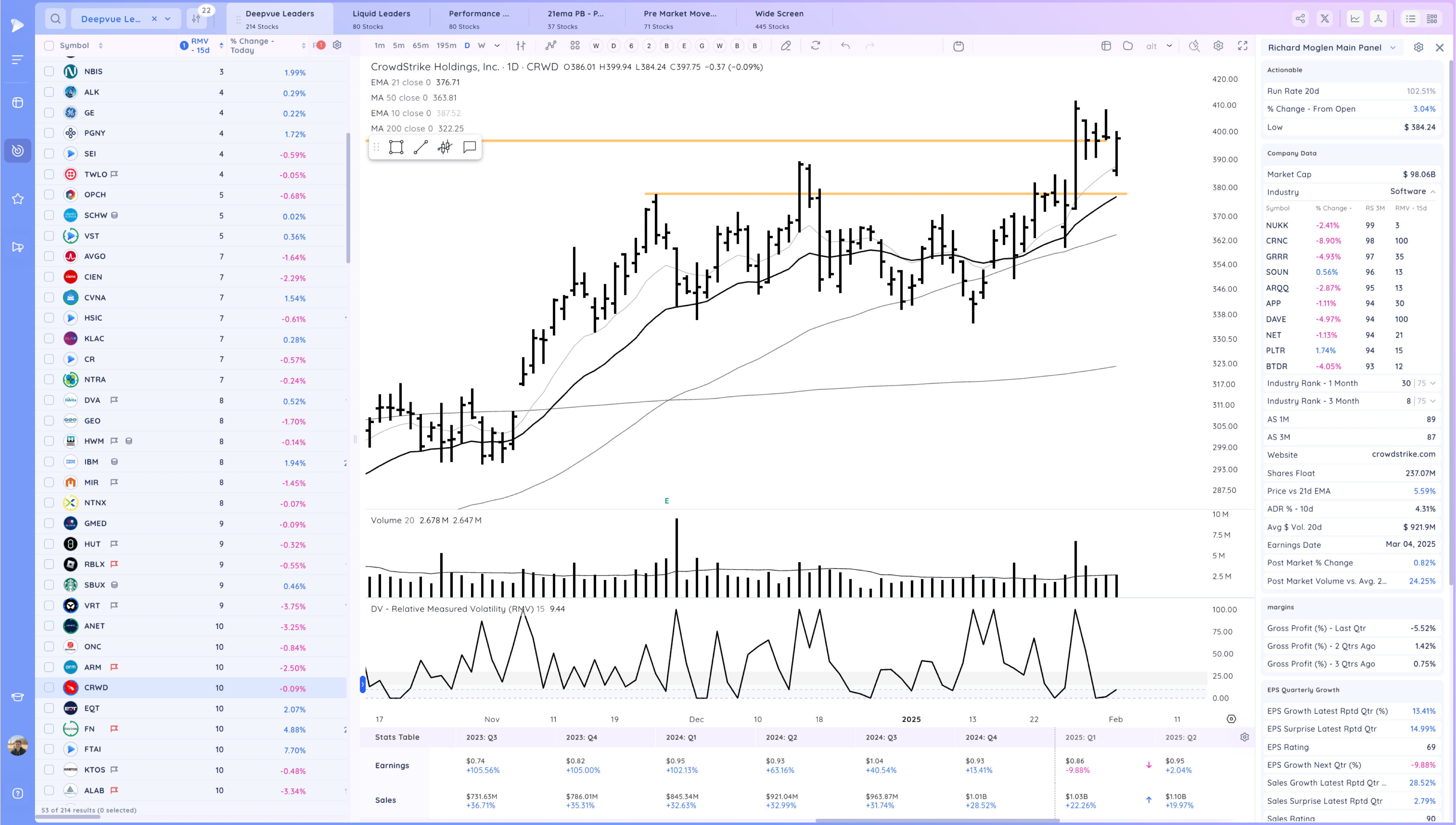Select the rectangle drawing tool
Viewport: 1456px width, 825px height.
(x=396, y=147)
